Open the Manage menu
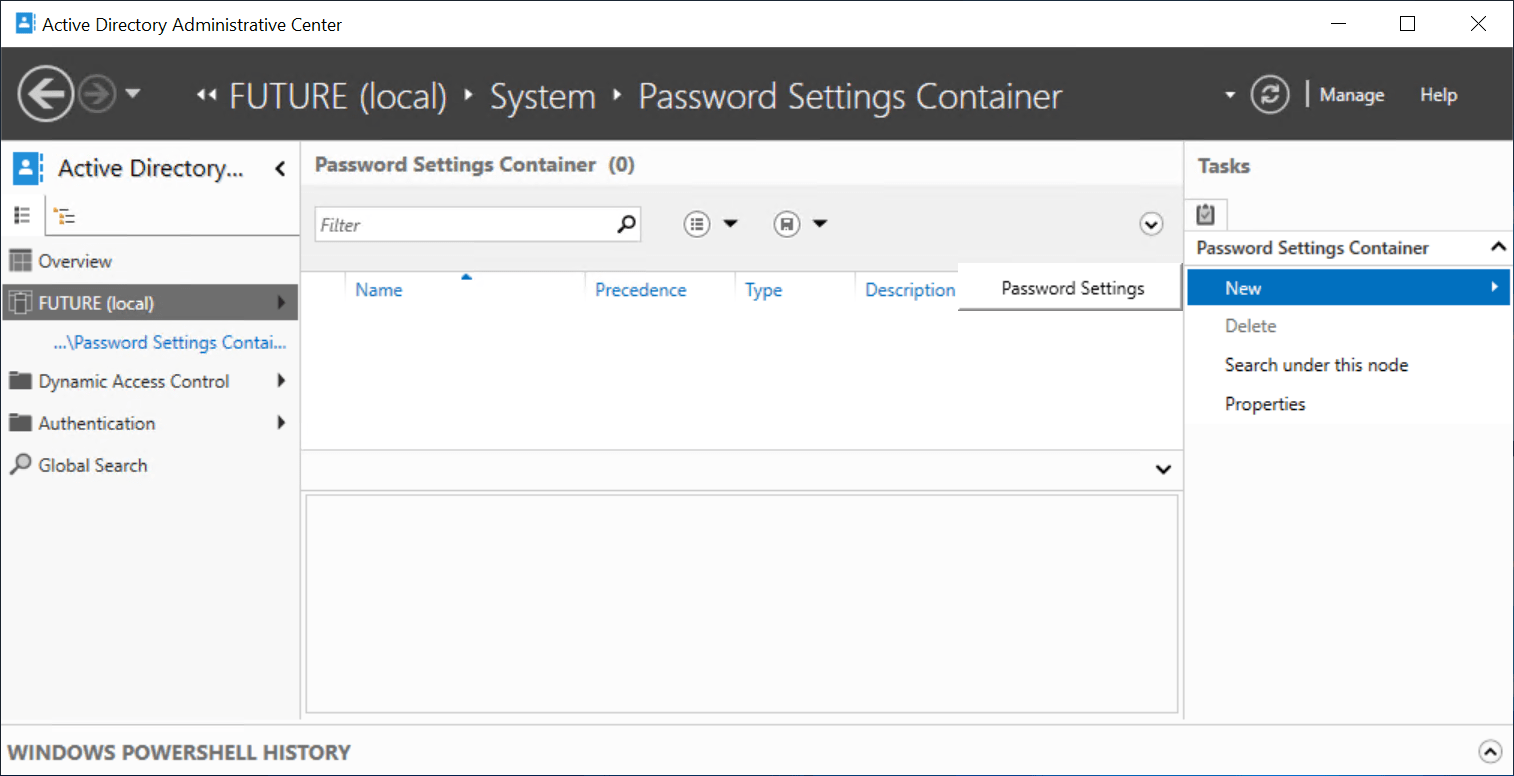Viewport: 1514px width, 776px height. [1351, 95]
